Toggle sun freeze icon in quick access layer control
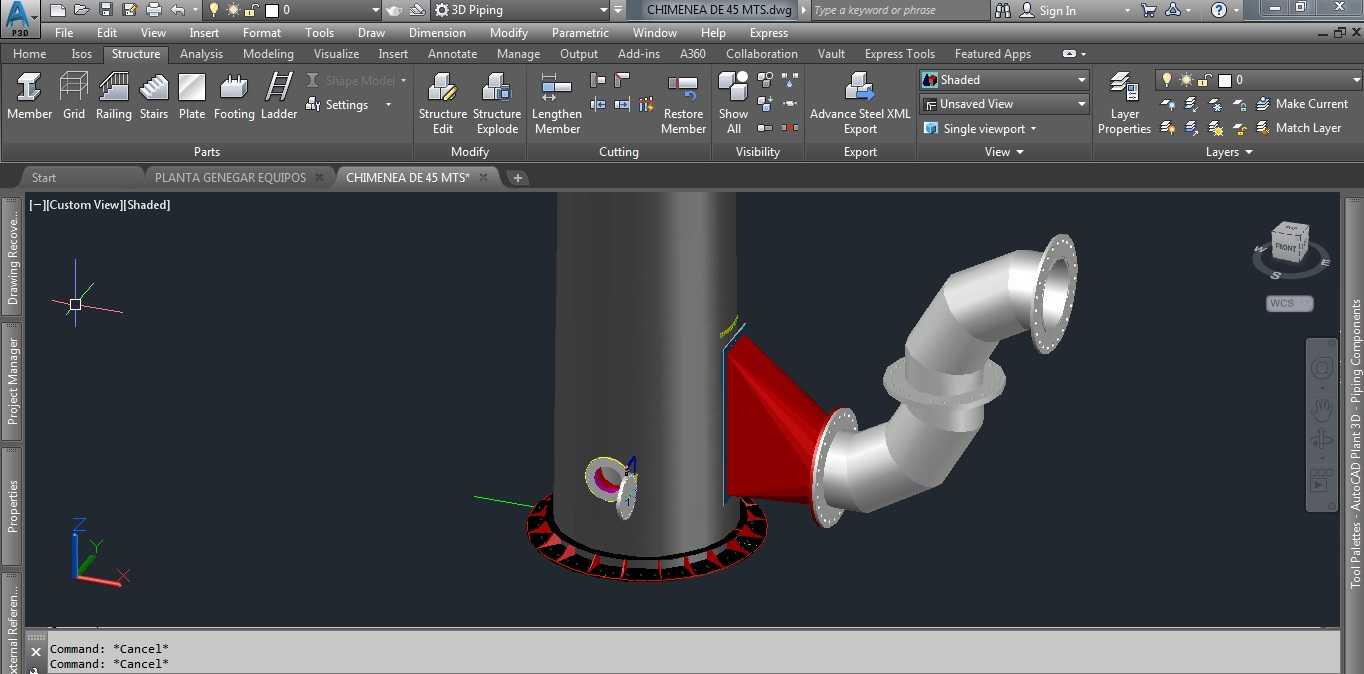The width and height of the screenshot is (1364, 674). point(233,10)
